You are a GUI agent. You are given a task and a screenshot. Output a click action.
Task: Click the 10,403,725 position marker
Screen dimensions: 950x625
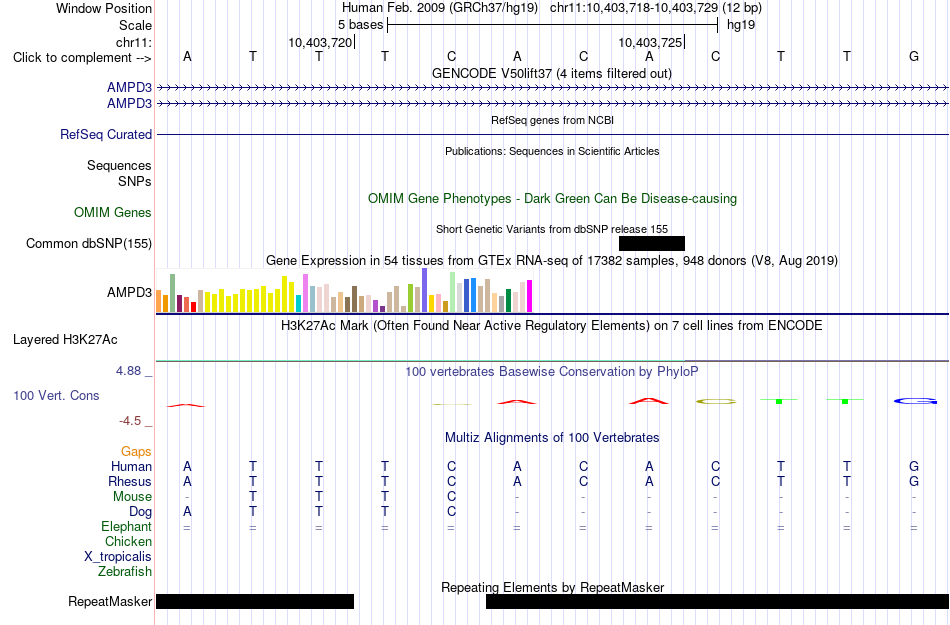[651, 42]
